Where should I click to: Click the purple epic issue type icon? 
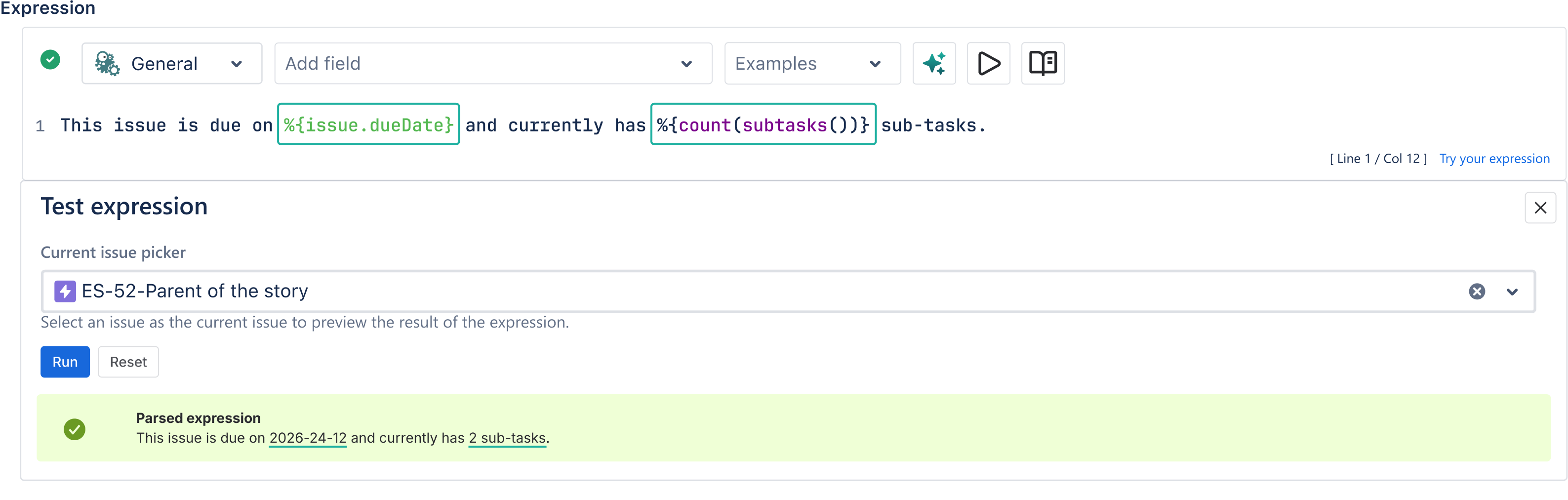point(65,291)
